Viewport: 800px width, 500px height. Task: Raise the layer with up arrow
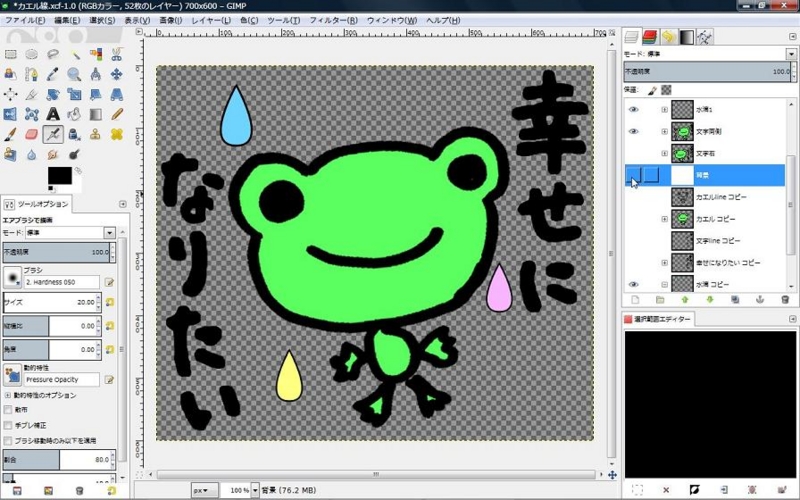point(685,300)
